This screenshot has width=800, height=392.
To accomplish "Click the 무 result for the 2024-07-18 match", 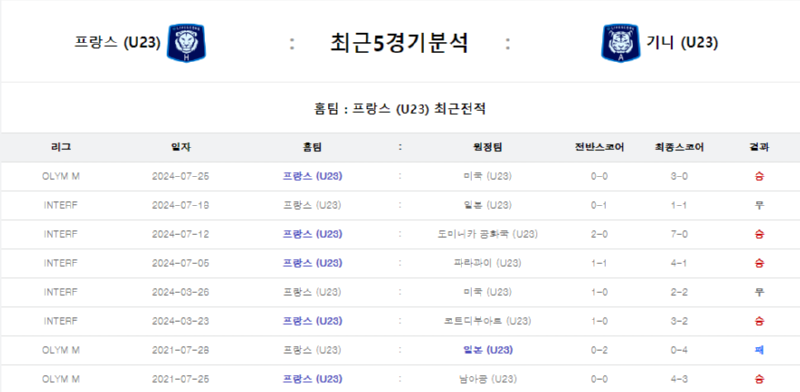I will coord(759,206).
